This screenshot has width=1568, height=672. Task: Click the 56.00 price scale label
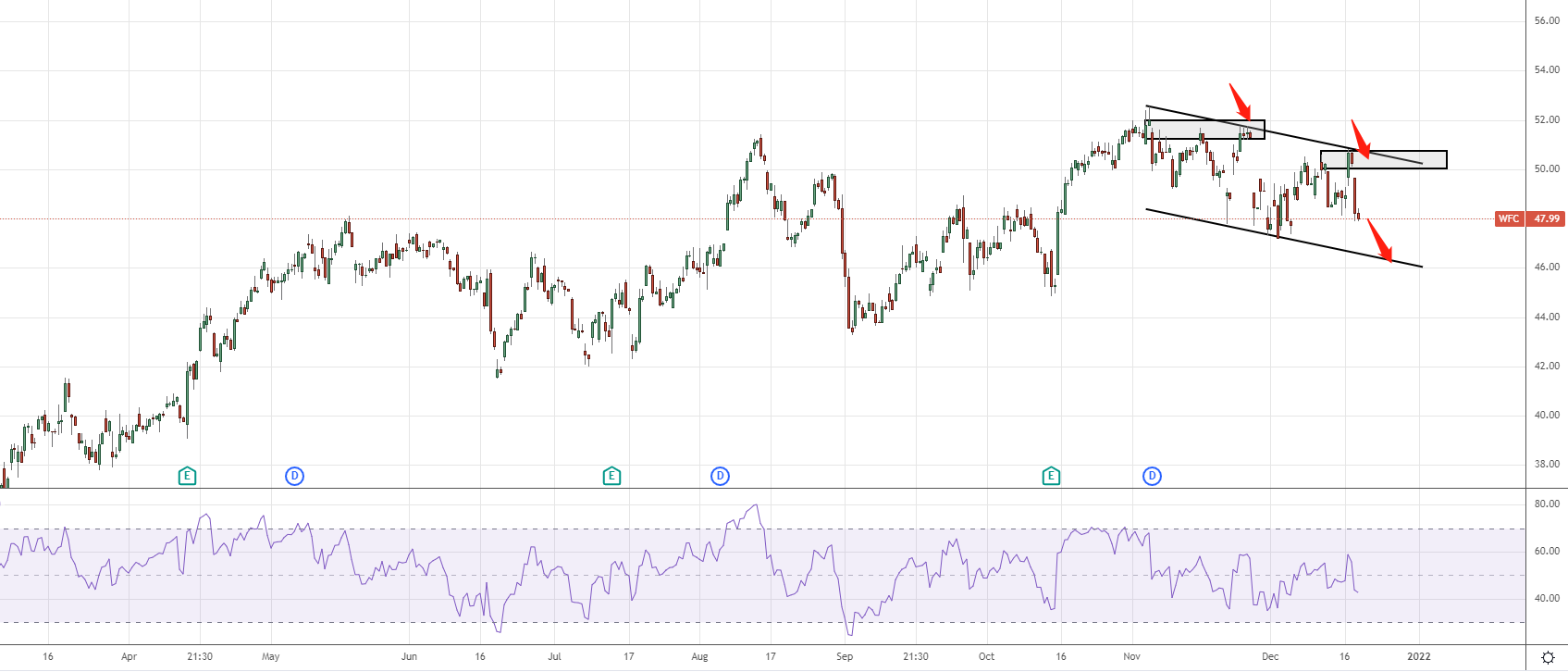(1546, 20)
